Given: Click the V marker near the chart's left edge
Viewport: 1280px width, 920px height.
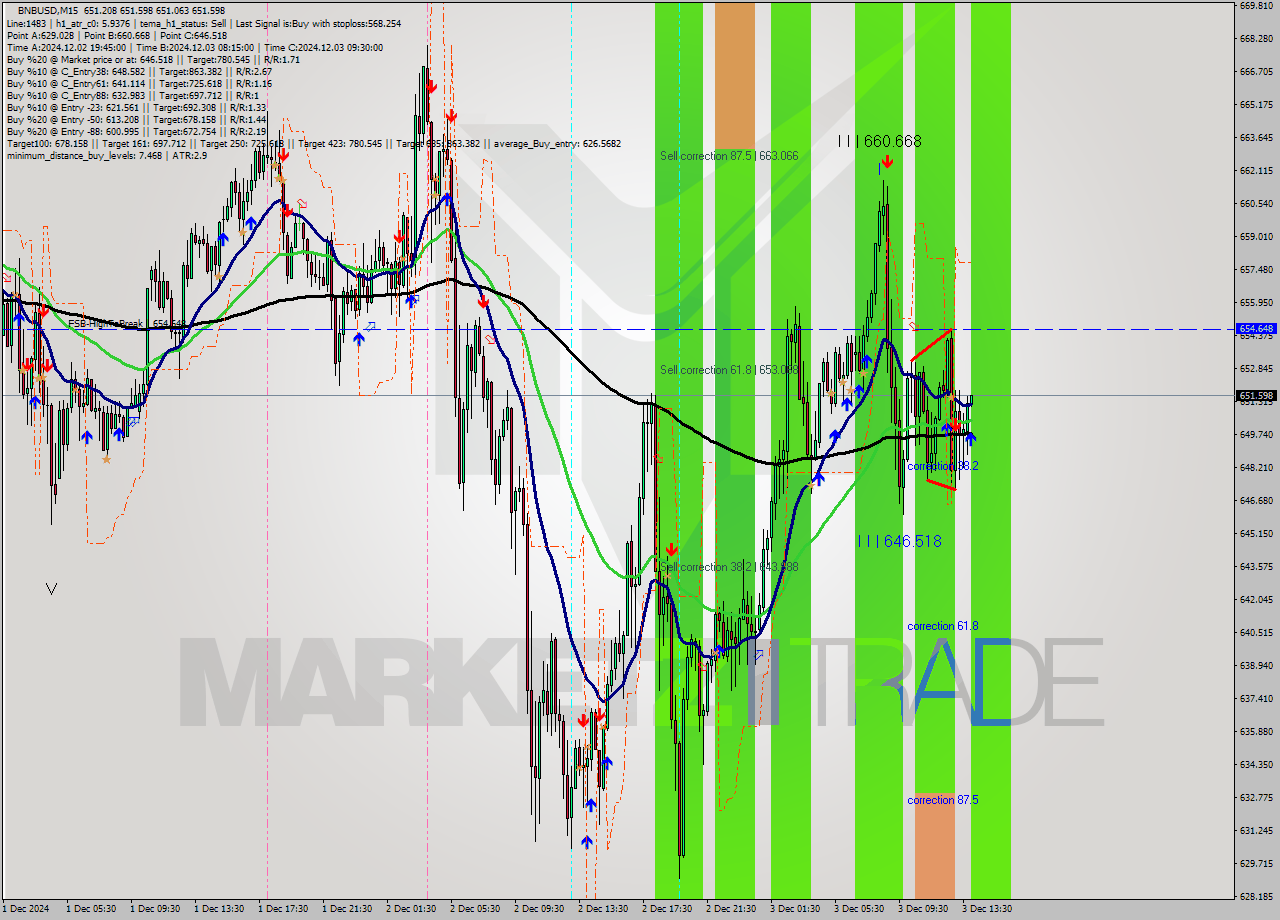Looking at the screenshot, I should (x=51, y=589).
